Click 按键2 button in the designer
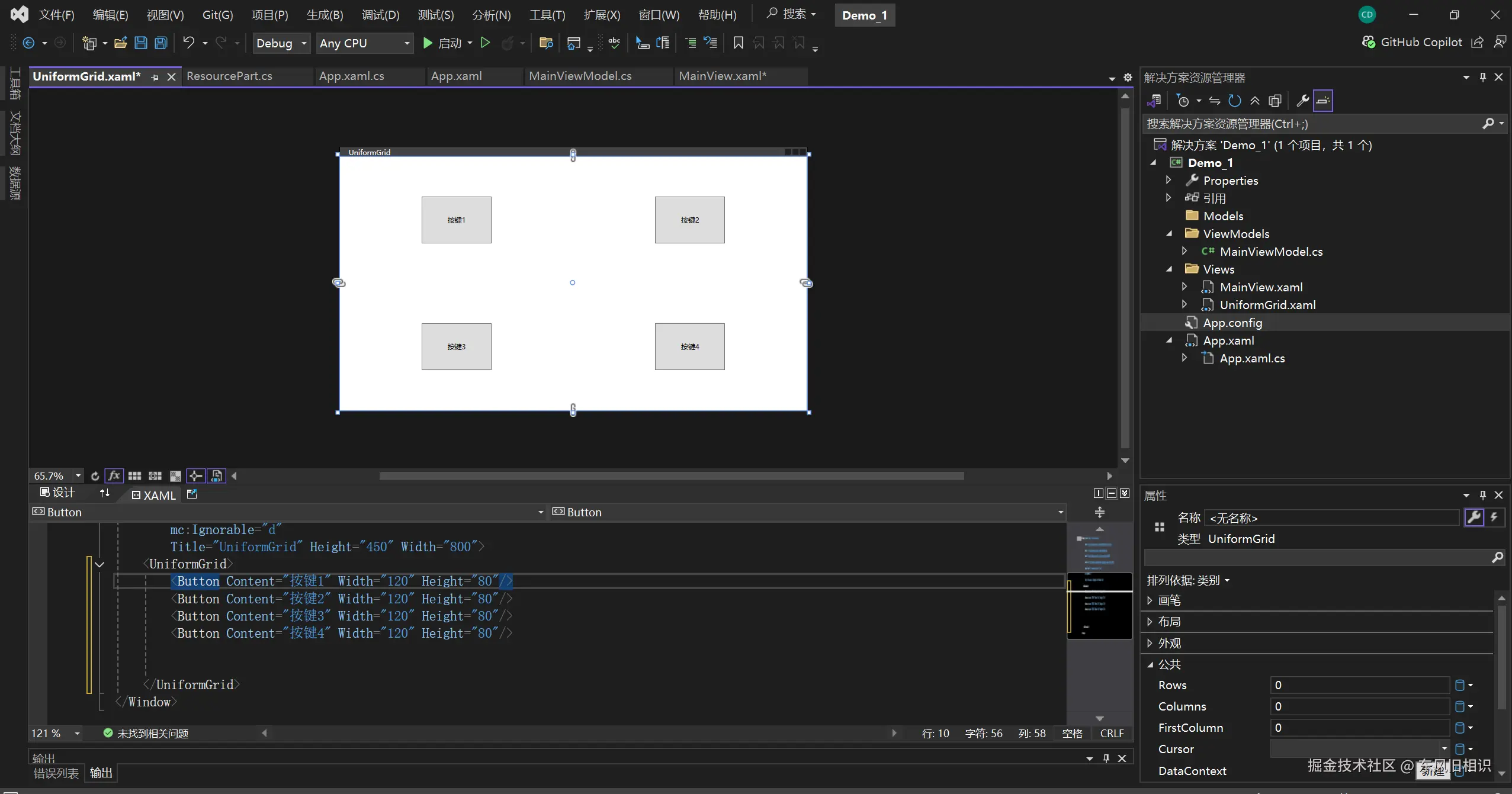Screen dimensions: 1512x794 (689, 220)
